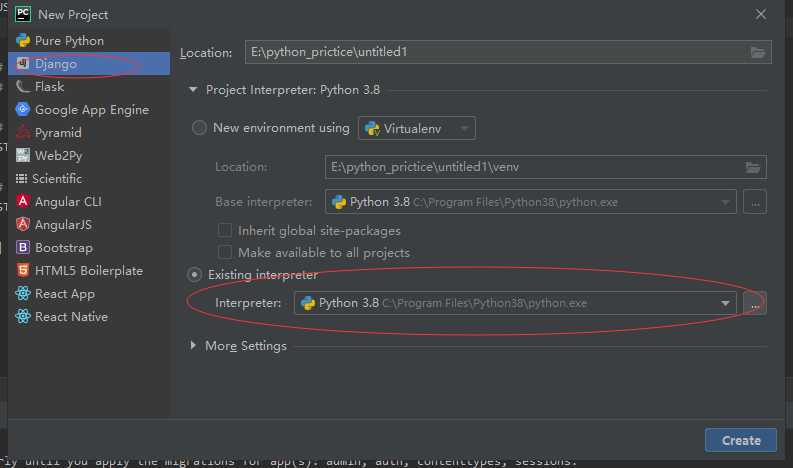The width and height of the screenshot is (793, 468).
Task: Choose Angular CLI project type label
Action: [68, 201]
